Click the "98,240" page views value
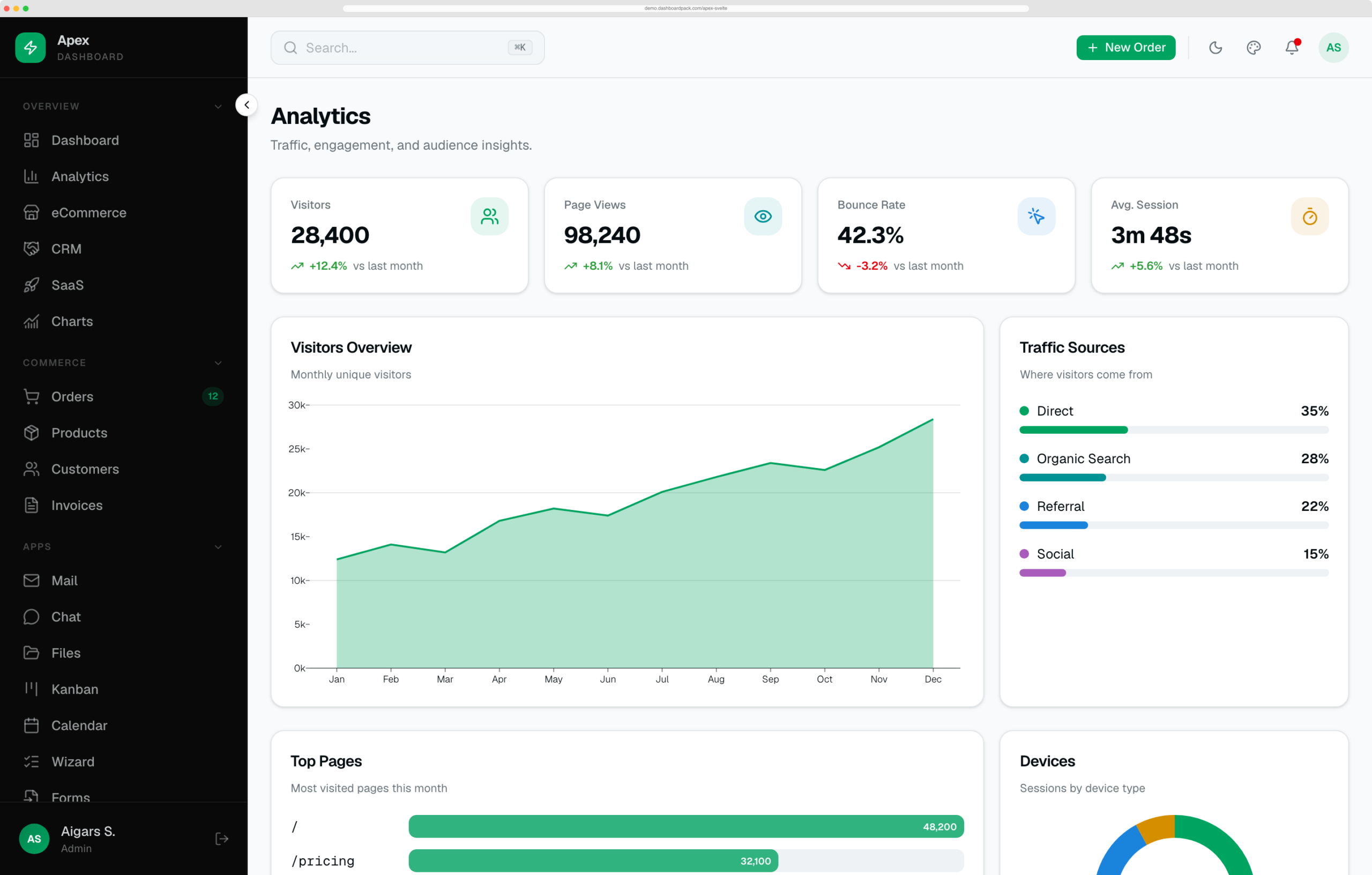This screenshot has width=1372, height=875. (x=602, y=235)
